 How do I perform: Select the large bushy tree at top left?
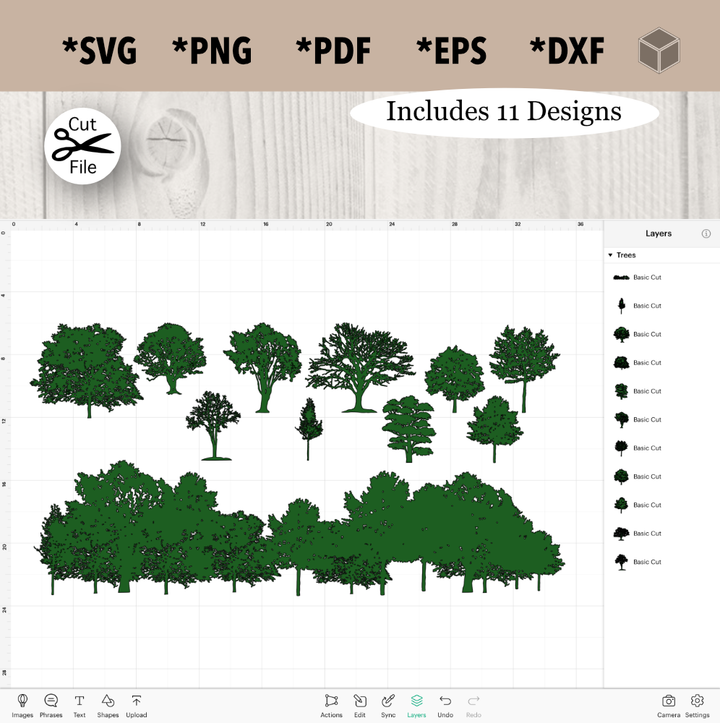(87, 370)
